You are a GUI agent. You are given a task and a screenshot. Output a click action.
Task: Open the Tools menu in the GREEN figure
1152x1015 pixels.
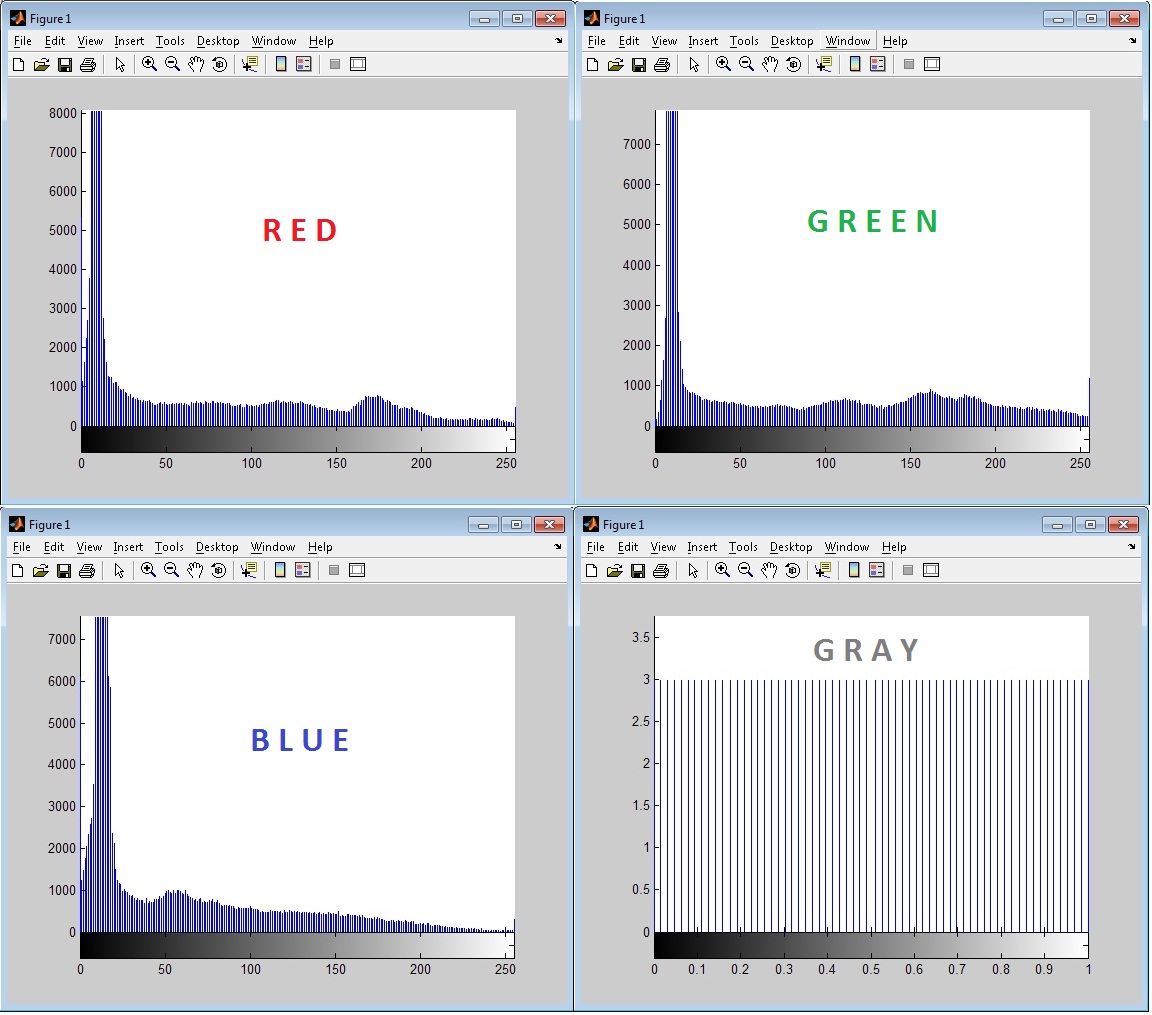[743, 40]
